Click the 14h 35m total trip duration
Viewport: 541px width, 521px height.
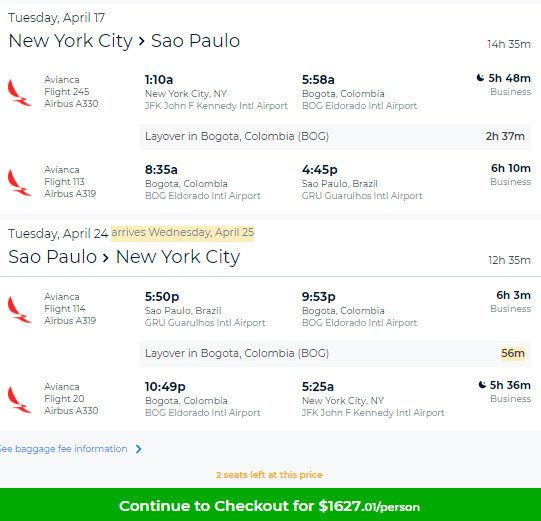pyautogui.click(x=509, y=44)
